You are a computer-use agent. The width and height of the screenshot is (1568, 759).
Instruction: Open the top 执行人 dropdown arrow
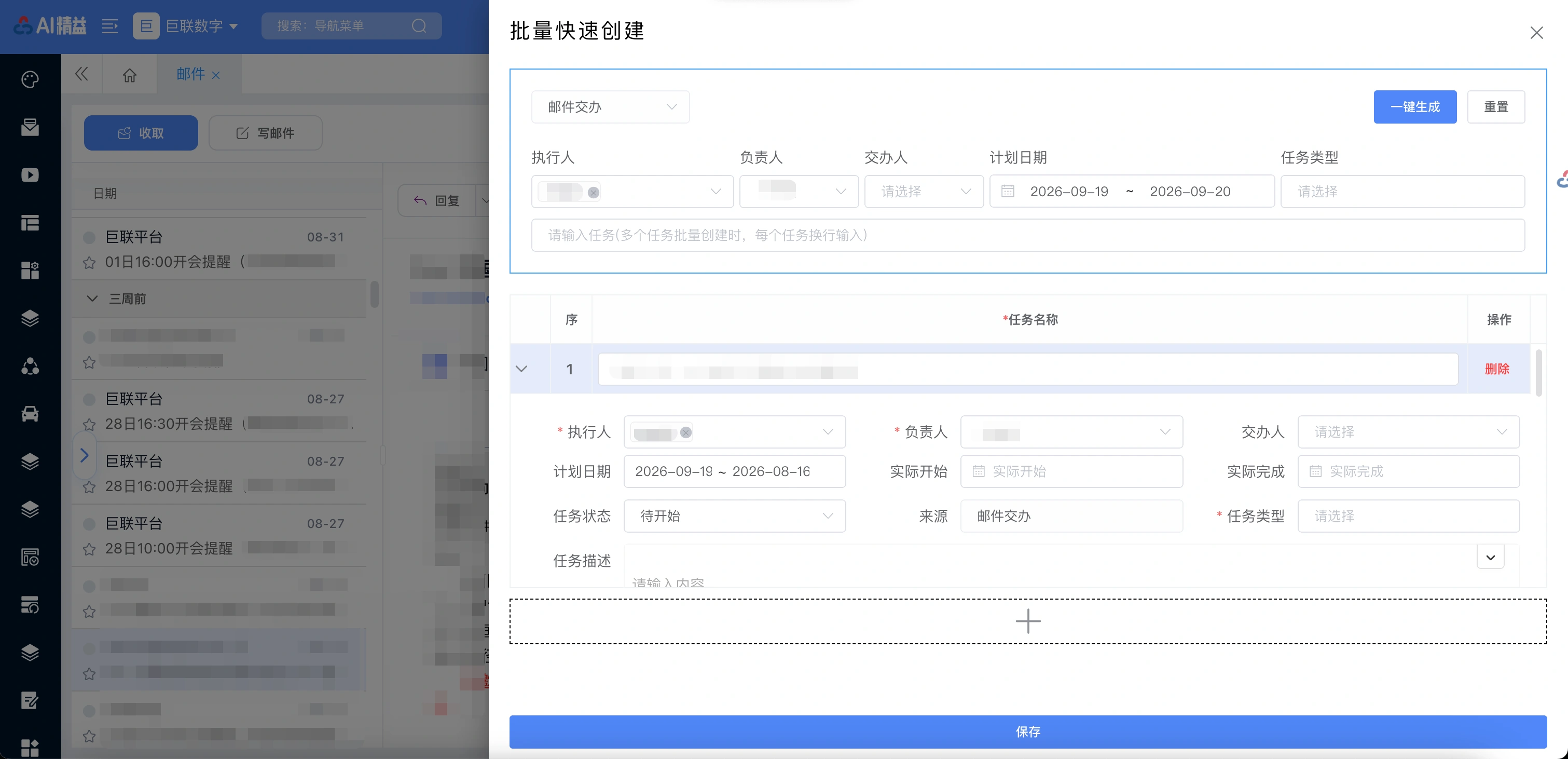tap(716, 191)
